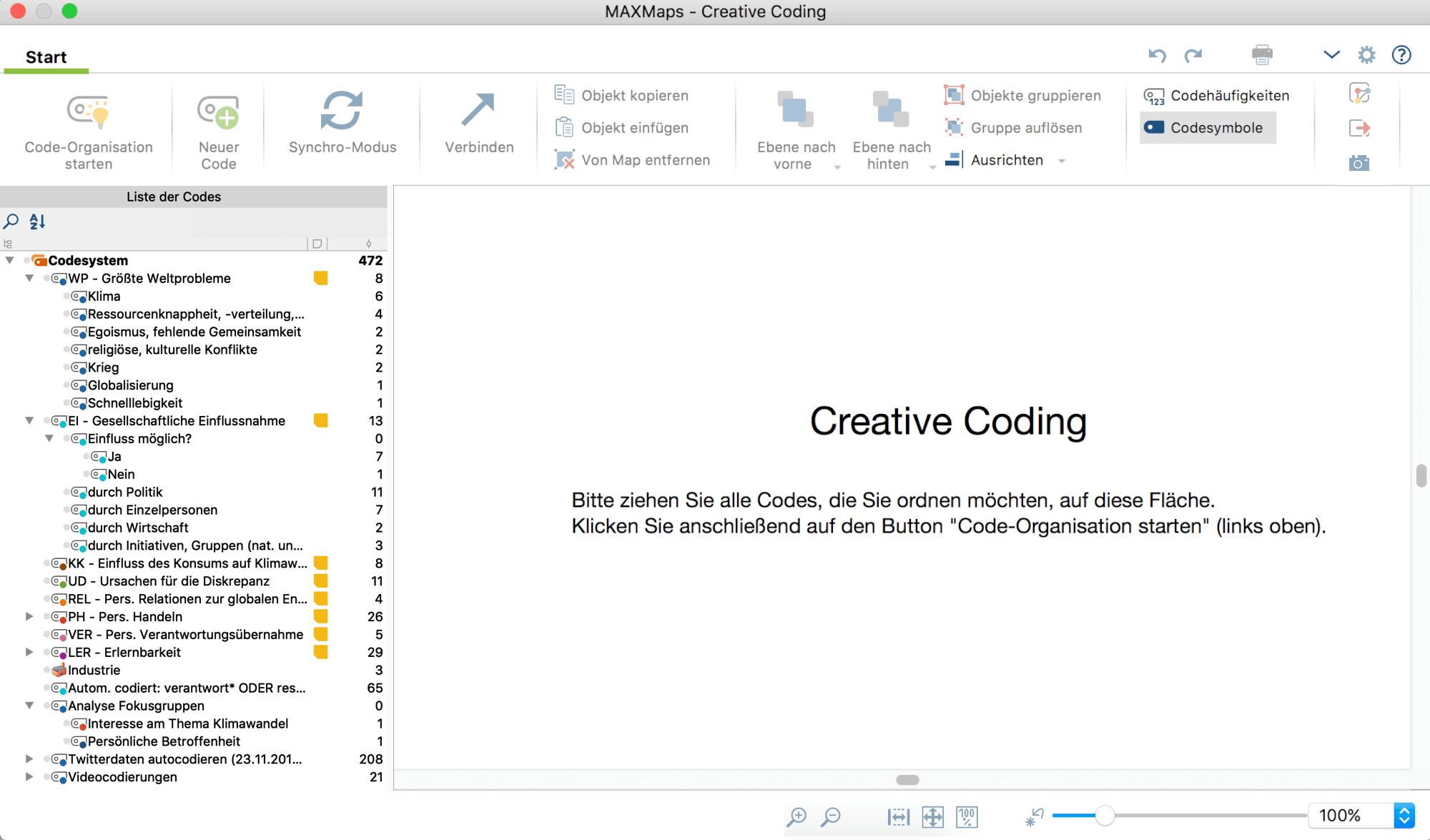Click the redo arrow
This screenshot has width=1430, height=840.
point(1193,55)
